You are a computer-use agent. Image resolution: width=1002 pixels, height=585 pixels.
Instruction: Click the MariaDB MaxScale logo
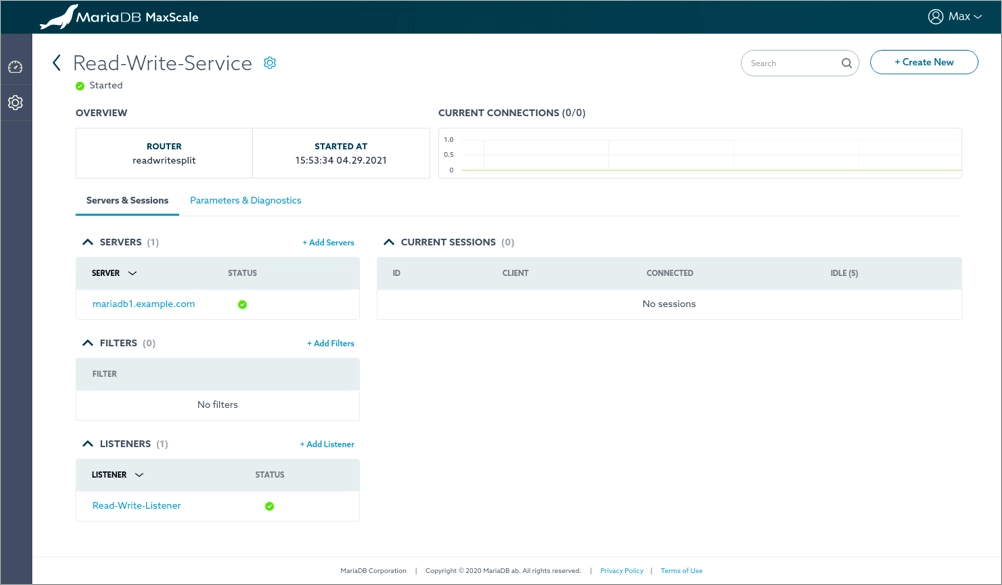click(119, 17)
